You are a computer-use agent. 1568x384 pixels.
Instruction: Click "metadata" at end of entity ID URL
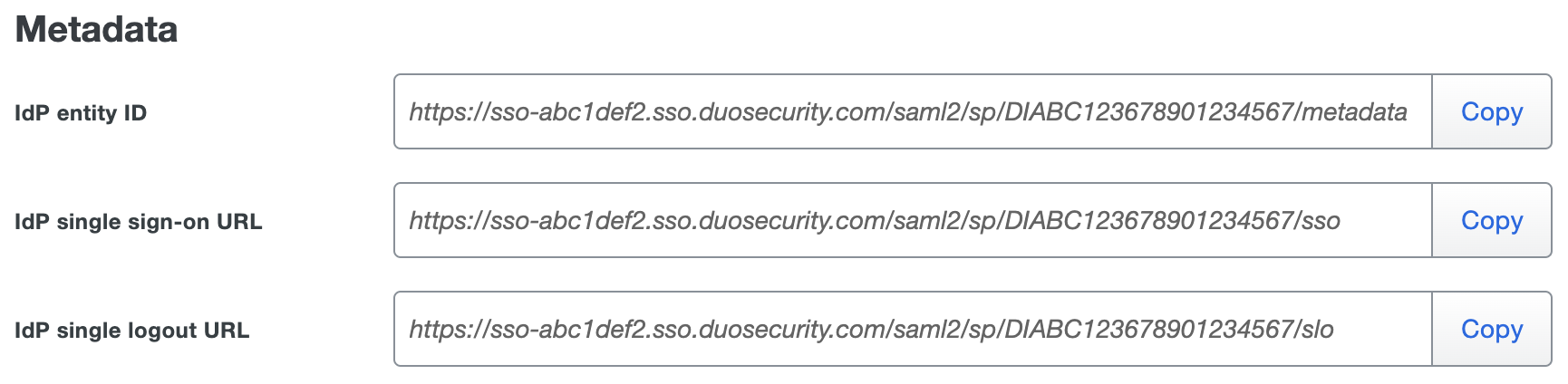click(x=1355, y=112)
